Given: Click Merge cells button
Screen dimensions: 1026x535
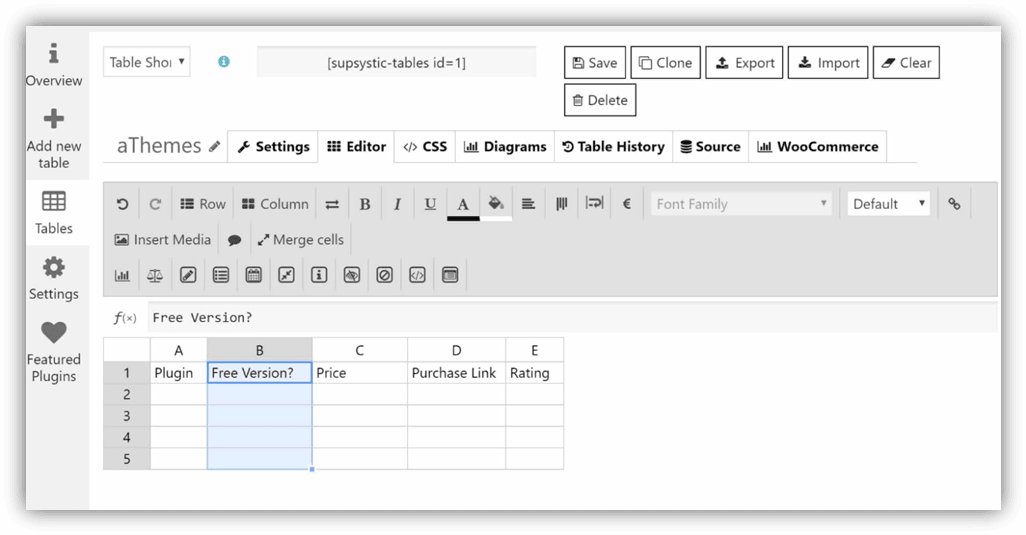Looking at the screenshot, I should tap(300, 240).
